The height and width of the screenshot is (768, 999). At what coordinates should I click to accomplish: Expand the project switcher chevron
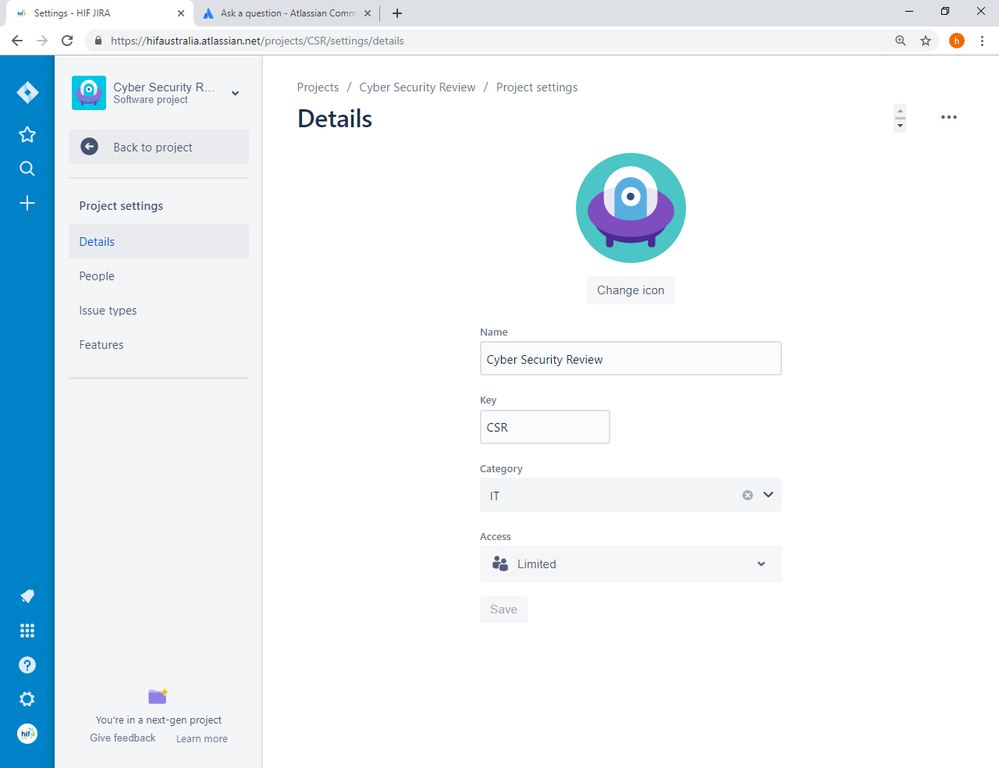coord(235,93)
